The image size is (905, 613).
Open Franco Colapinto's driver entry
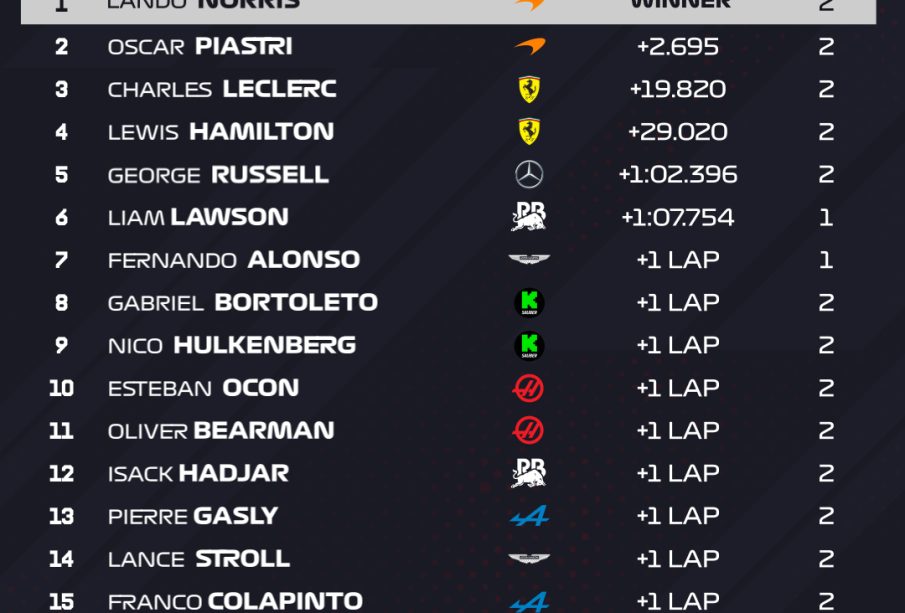[235, 601]
